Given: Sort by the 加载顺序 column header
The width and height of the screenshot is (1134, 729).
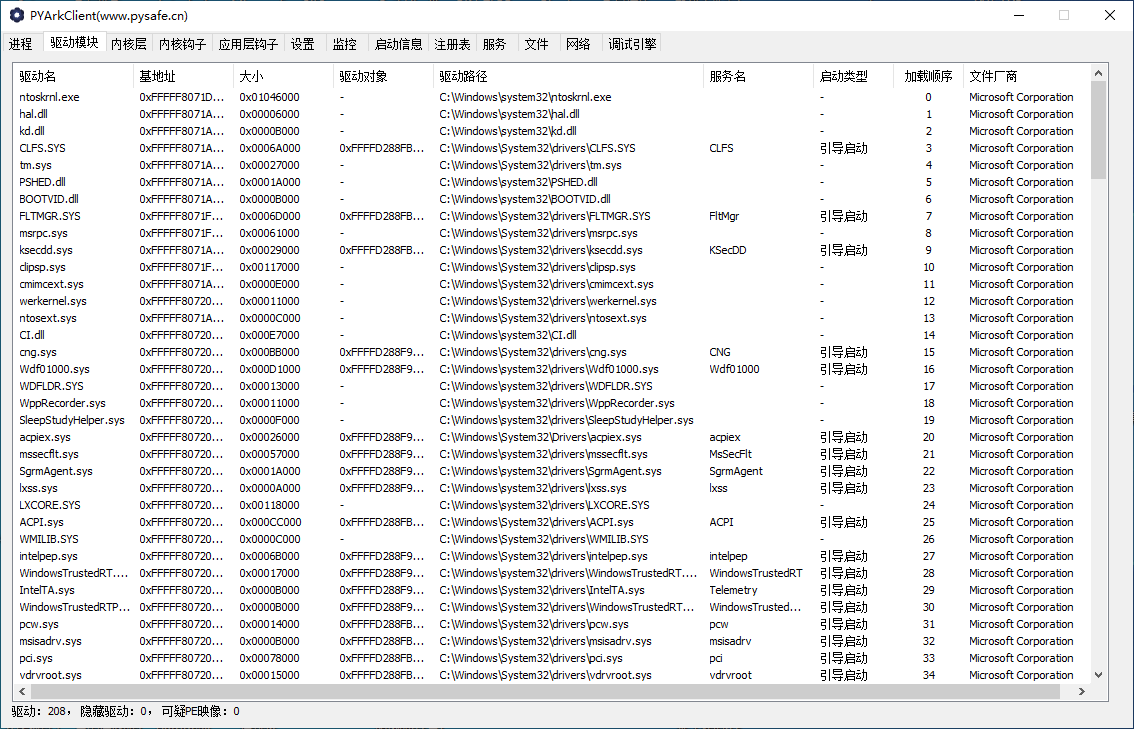Looking at the screenshot, I should click(927, 76).
